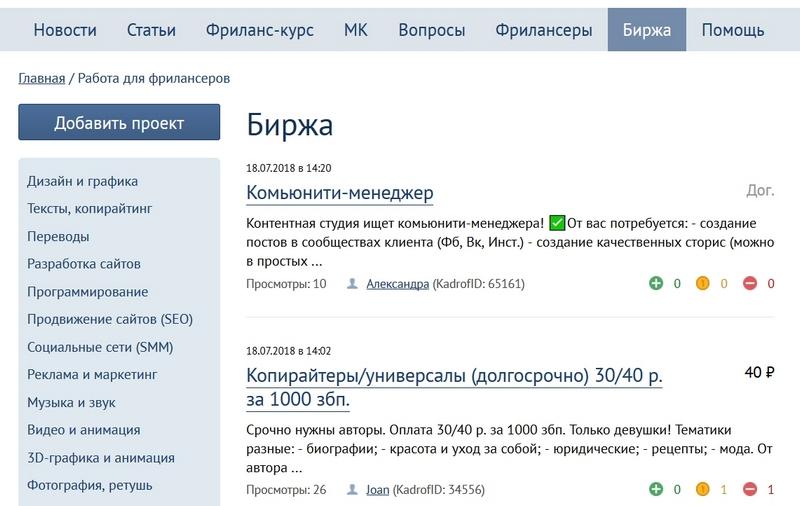The image size is (800, 506).
Task: Click user icon next to Александра
Action: pos(352,284)
